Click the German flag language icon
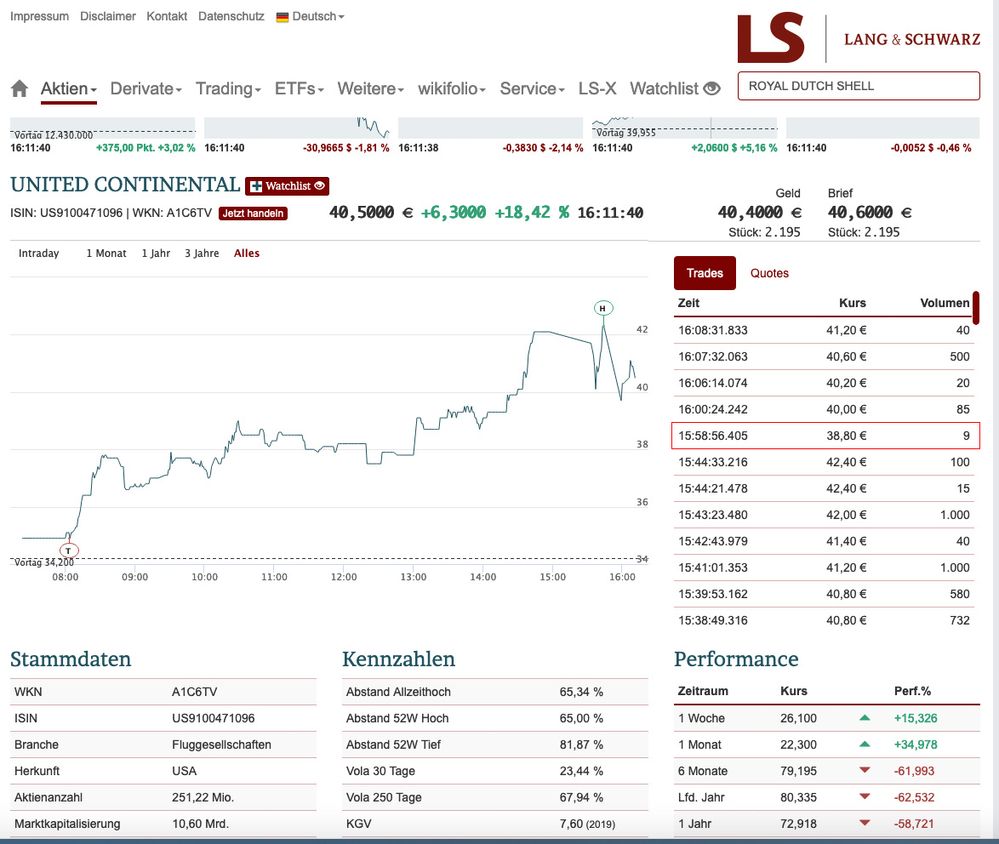This screenshot has height=844, width=999. click(282, 17)
